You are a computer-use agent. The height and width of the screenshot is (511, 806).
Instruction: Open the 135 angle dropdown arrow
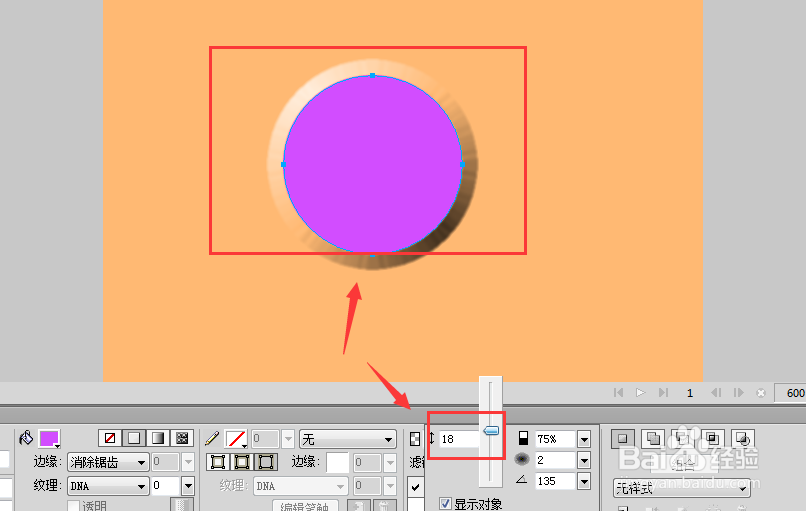click(584, 481)
